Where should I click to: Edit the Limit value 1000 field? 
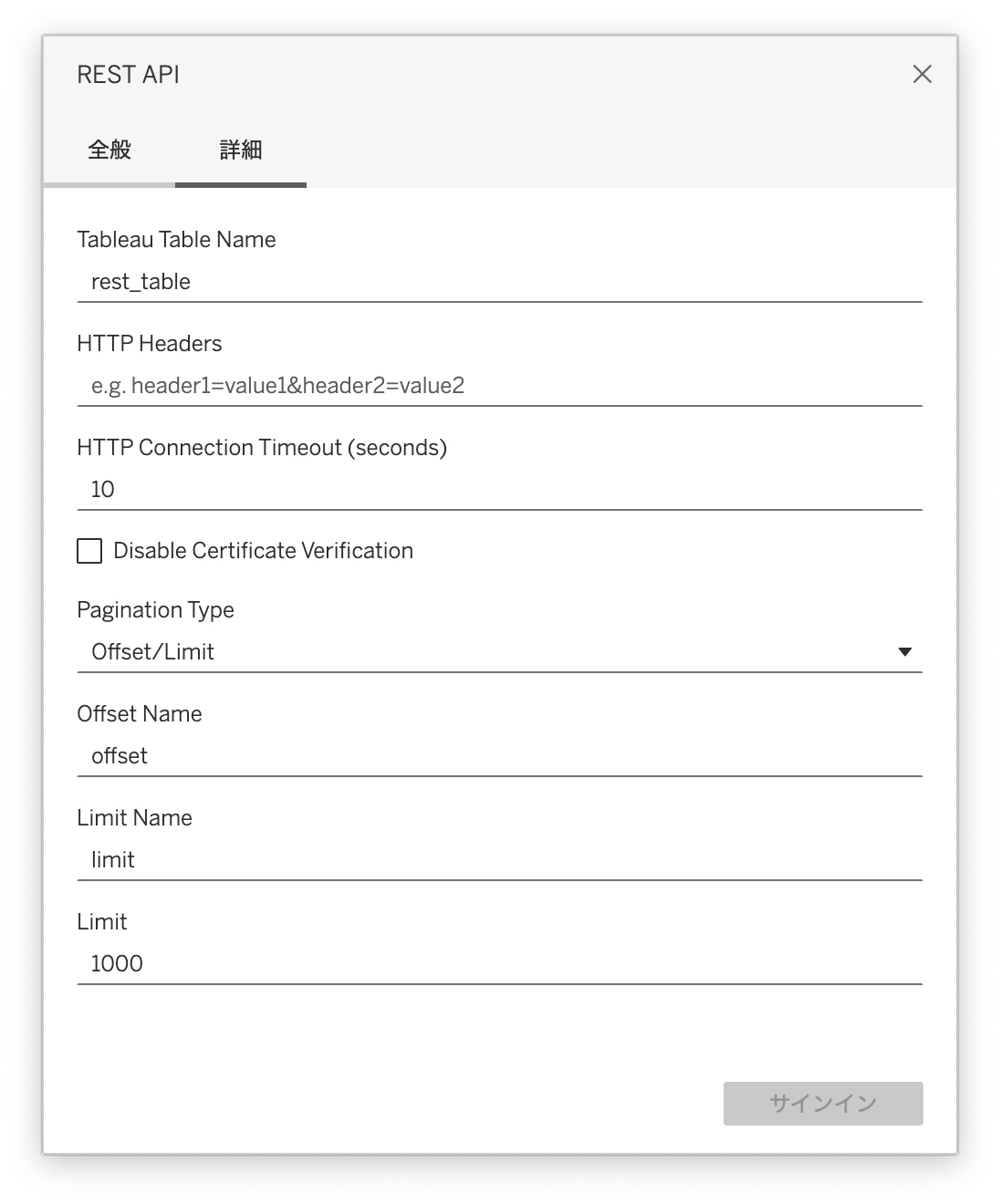500,964
